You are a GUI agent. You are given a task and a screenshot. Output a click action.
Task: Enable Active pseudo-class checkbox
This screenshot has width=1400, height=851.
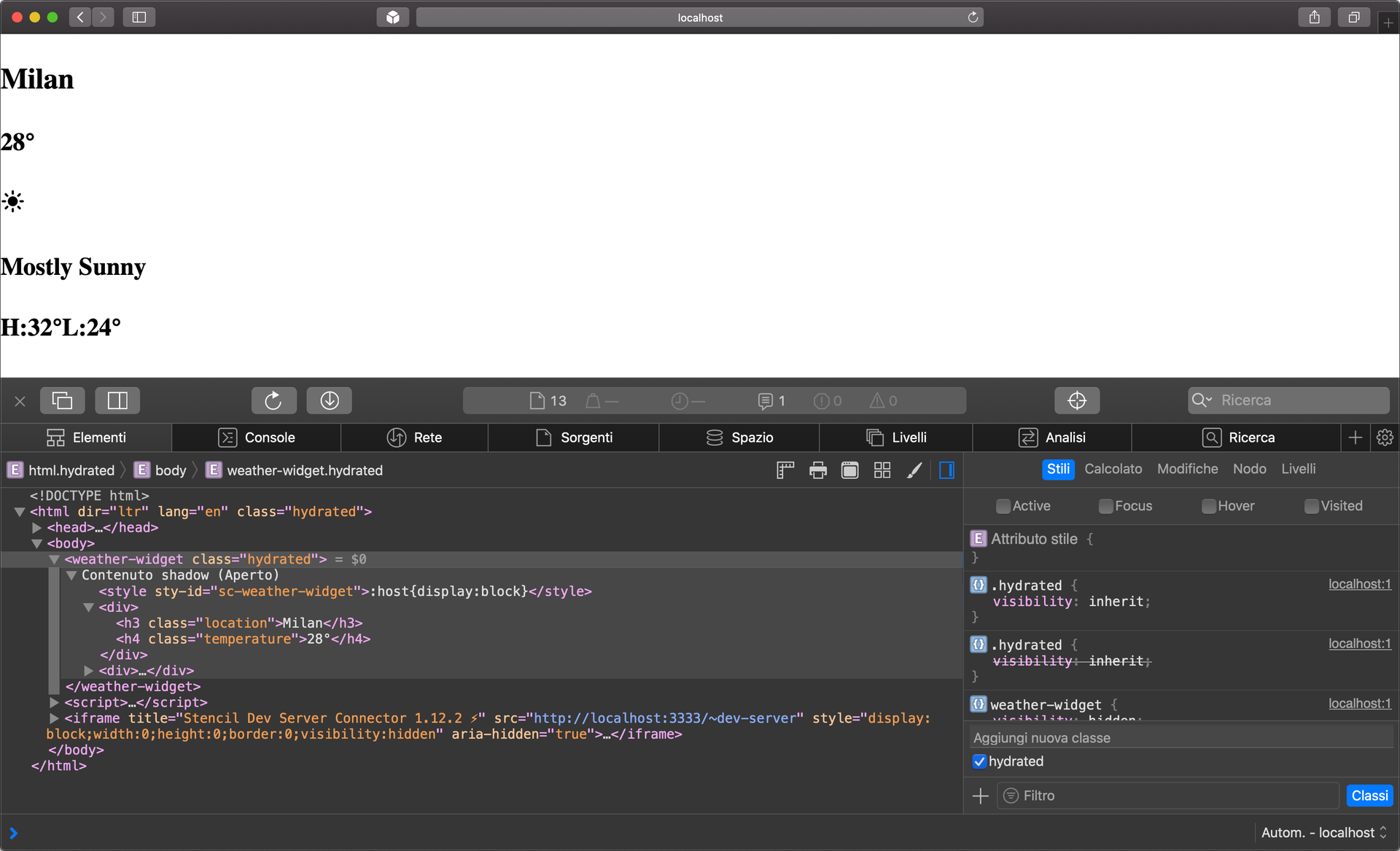pos(1003,506)
